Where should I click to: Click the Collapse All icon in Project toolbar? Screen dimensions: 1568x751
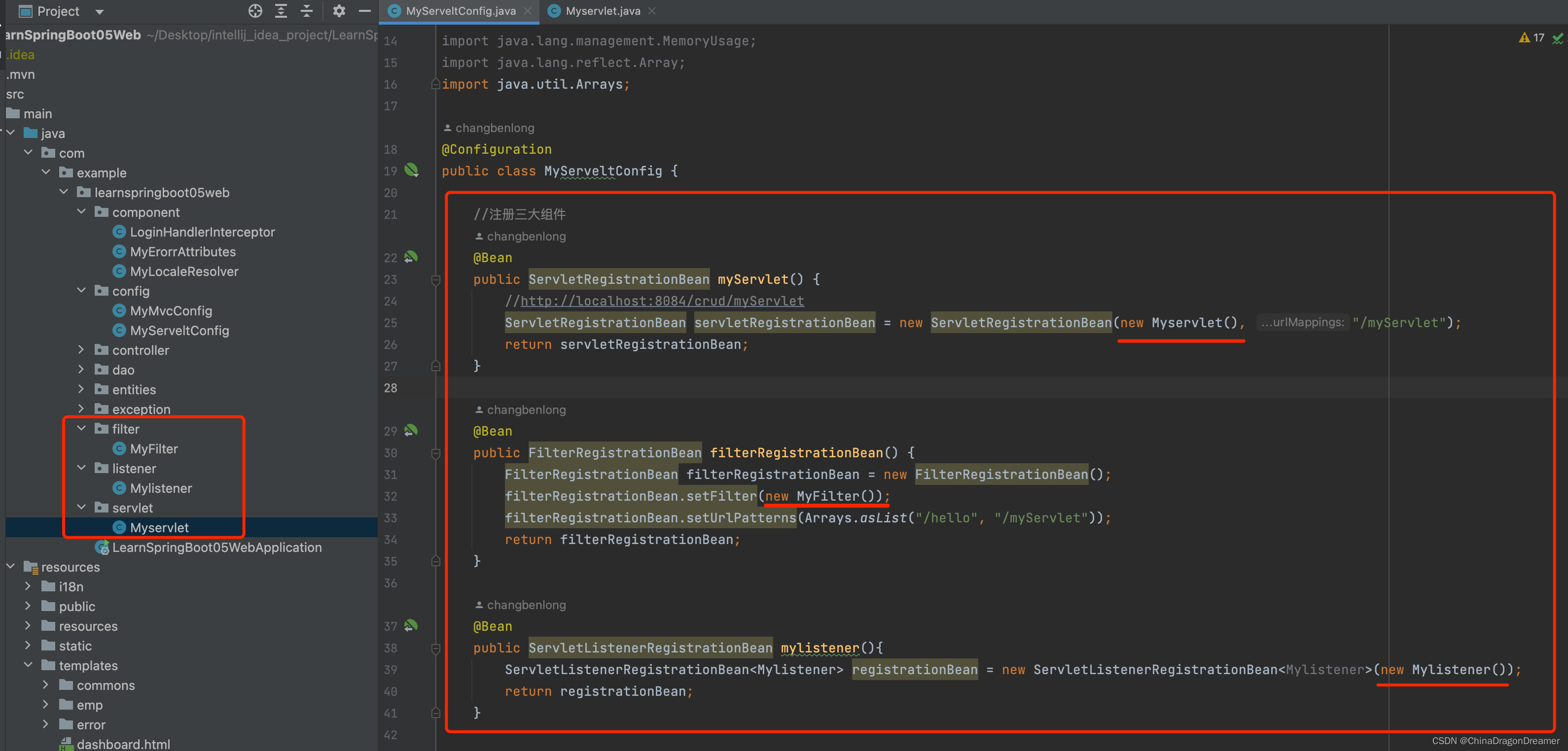coord(307,11)
